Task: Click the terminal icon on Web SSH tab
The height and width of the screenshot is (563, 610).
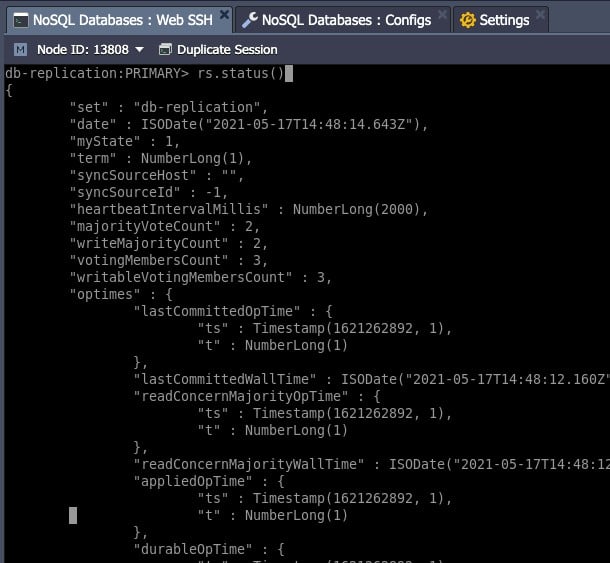Action: click(21, 20)
